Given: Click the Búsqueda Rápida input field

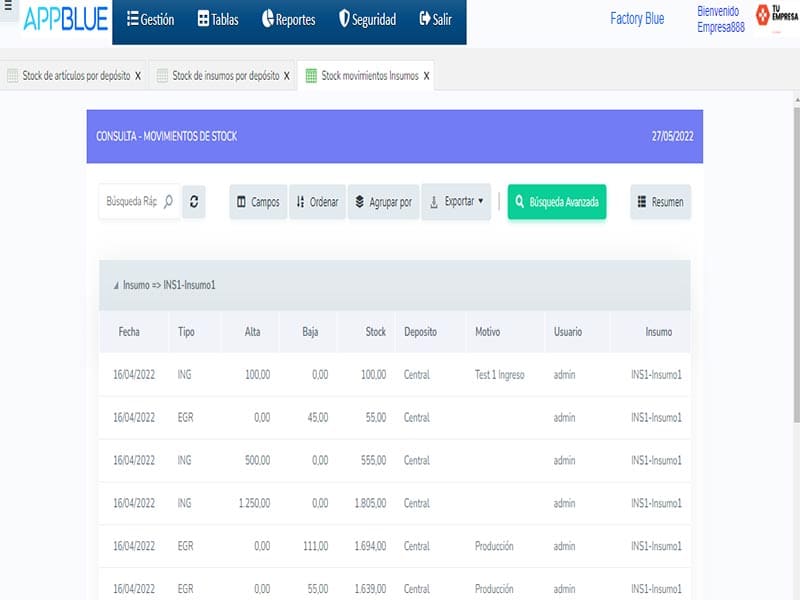Looking at the screenshot, I should (x=130, y=201).
